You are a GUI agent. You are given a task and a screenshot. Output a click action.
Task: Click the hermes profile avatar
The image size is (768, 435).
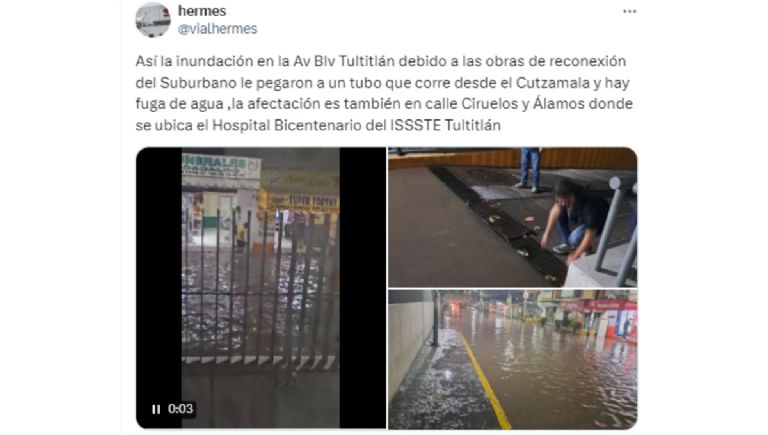(153, 20)
